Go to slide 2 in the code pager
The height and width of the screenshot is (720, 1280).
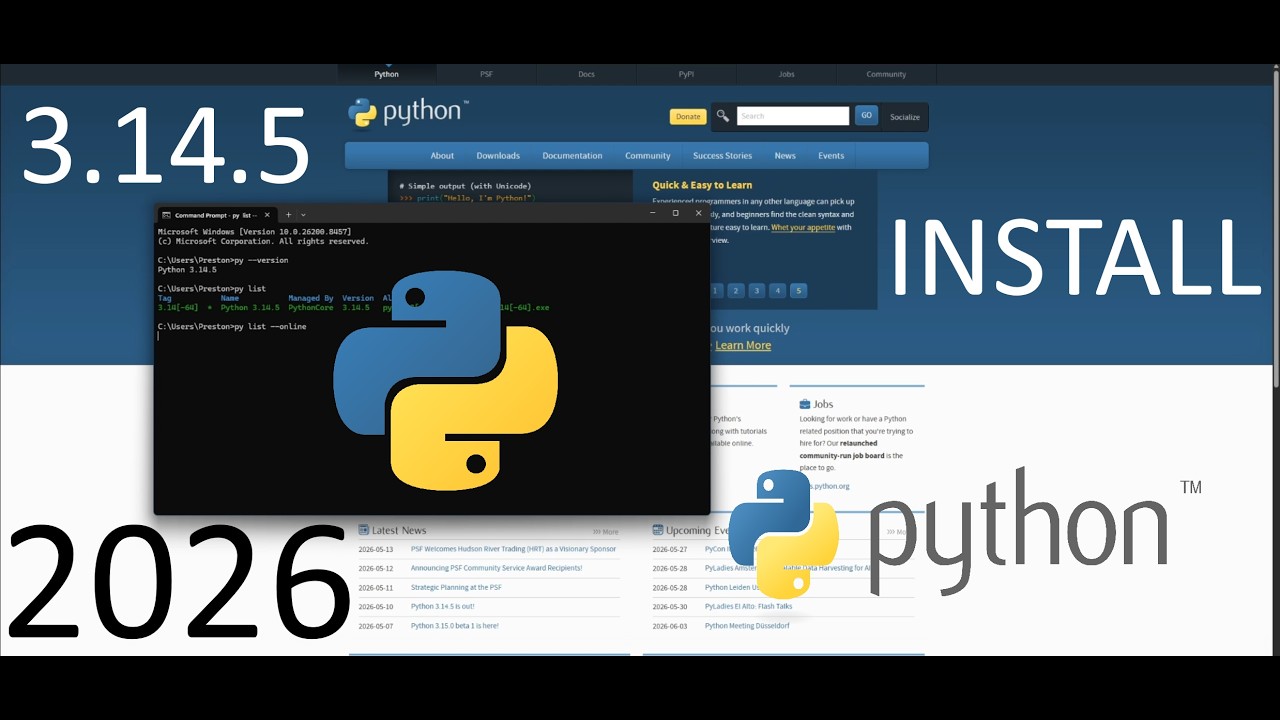pos(736,291)
